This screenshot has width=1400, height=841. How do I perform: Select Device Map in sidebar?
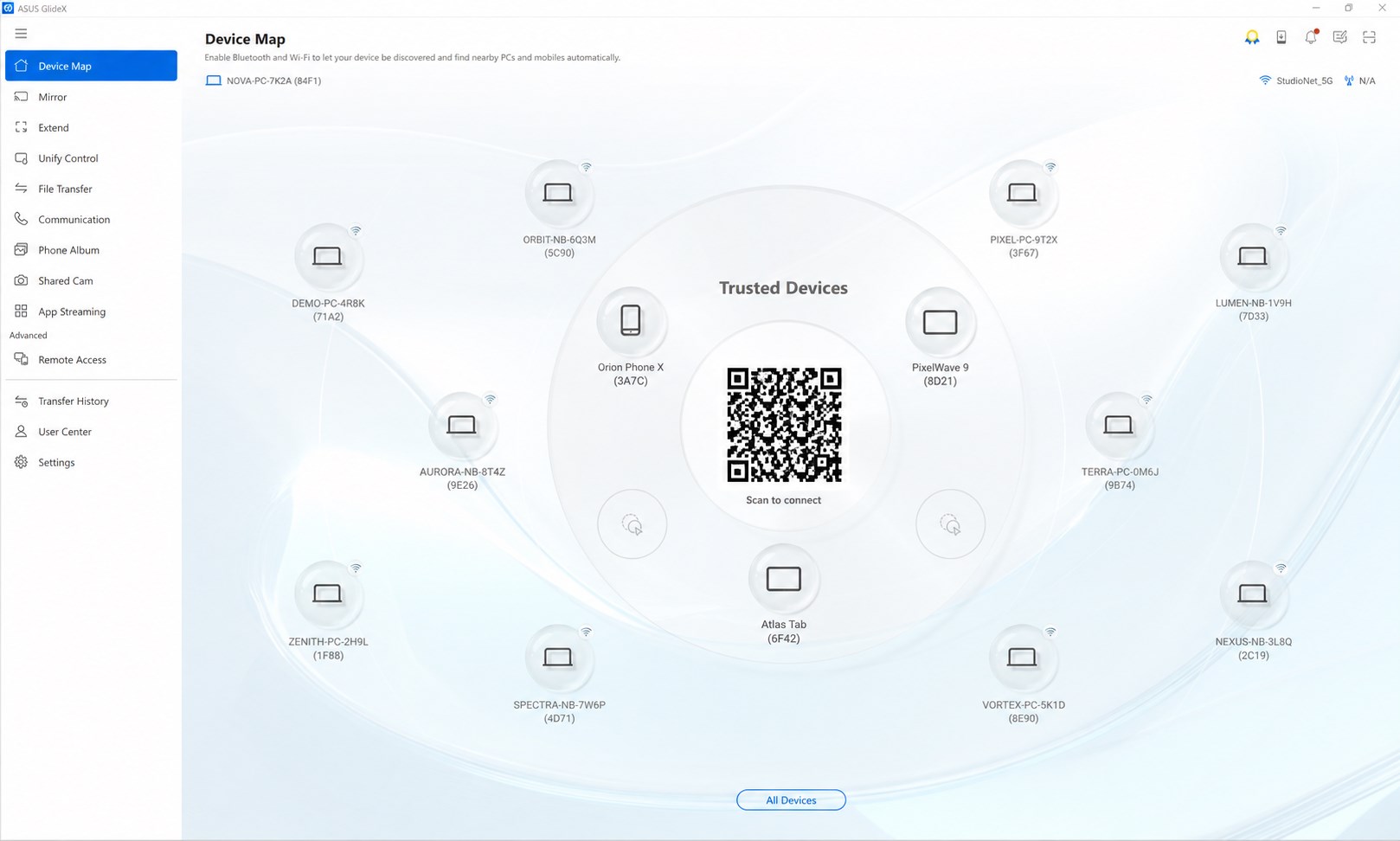pos(91,66)
